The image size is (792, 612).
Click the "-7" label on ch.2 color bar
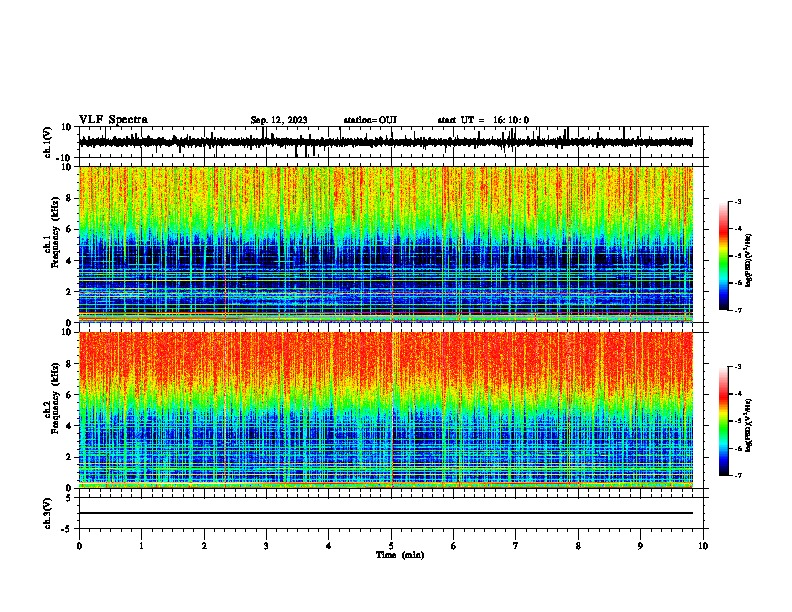(x=738, y=475)
